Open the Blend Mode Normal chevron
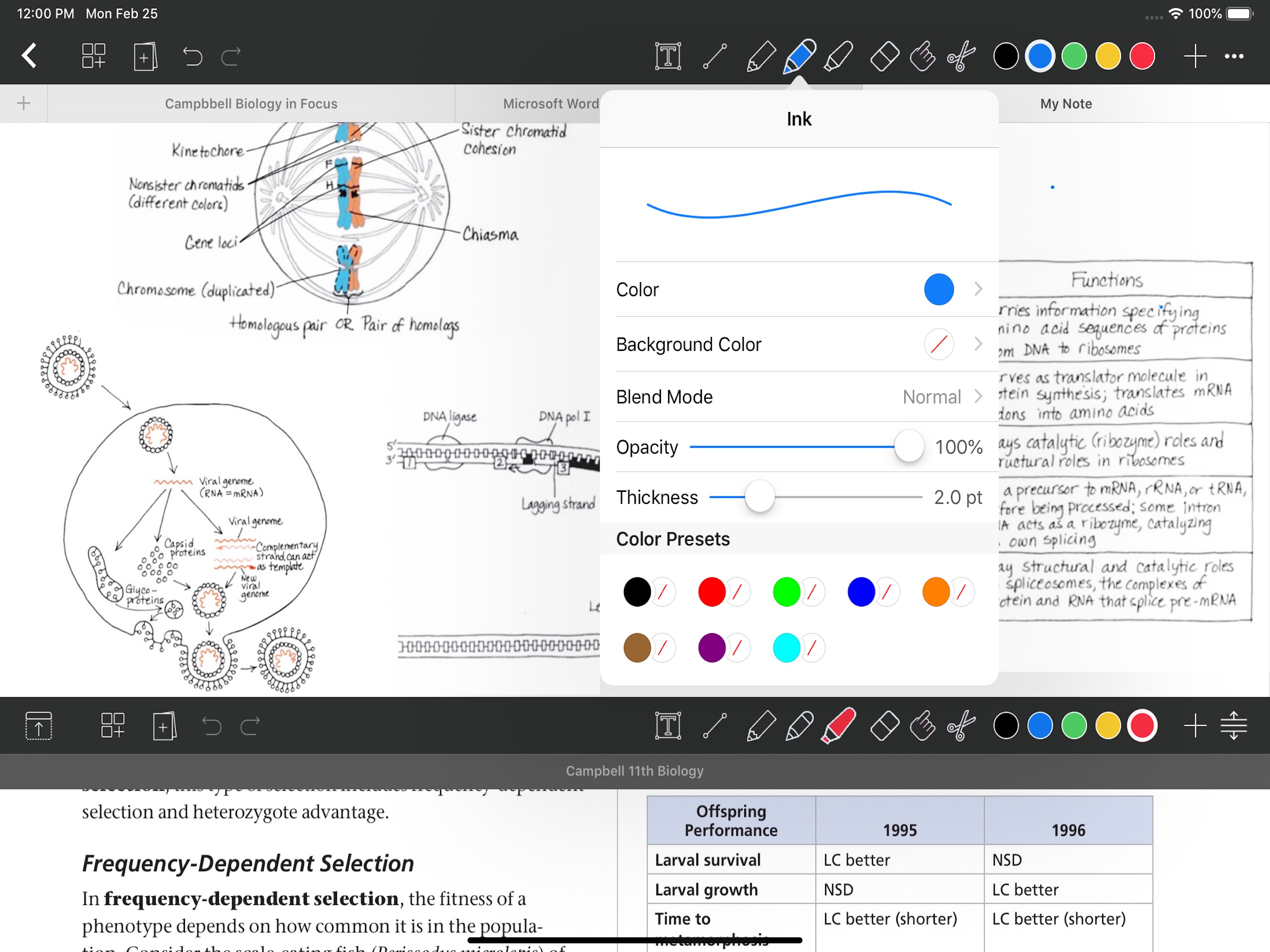Viewport: 1270px width, 952px height. click(x=978, y=397)
